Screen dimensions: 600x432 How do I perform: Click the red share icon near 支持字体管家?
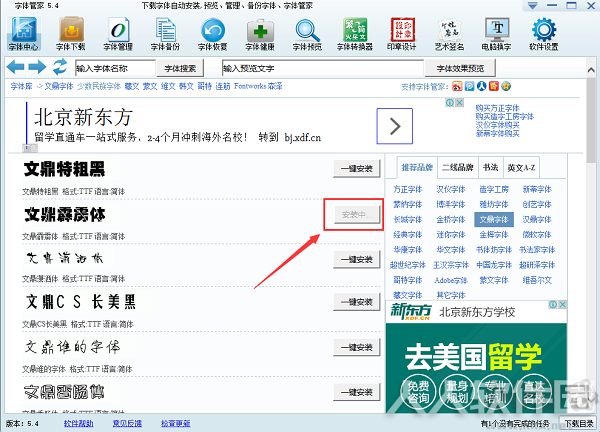[494, 86]
